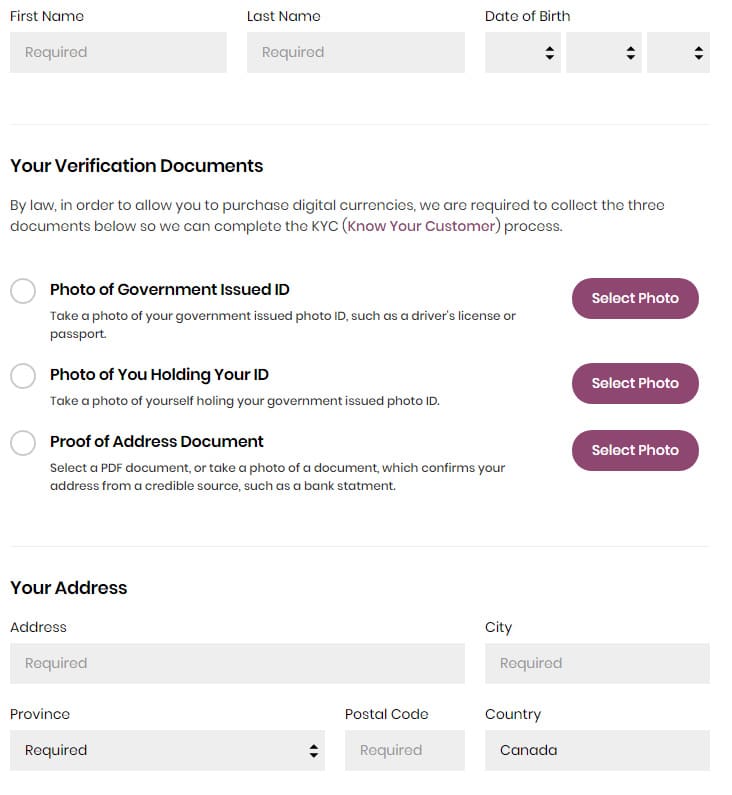The height and width of the screenshot is (795, 732).
Task: Focus the Last Name text box
Action: click(x=355, y=52)
